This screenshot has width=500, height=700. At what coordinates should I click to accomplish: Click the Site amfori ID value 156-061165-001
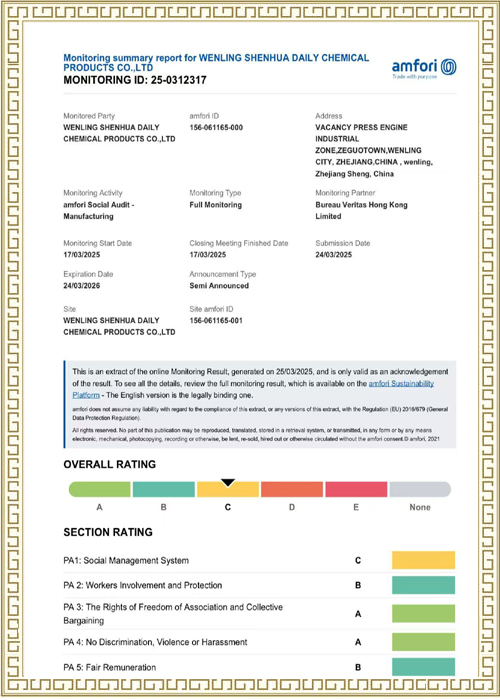(x=216, y=321)
